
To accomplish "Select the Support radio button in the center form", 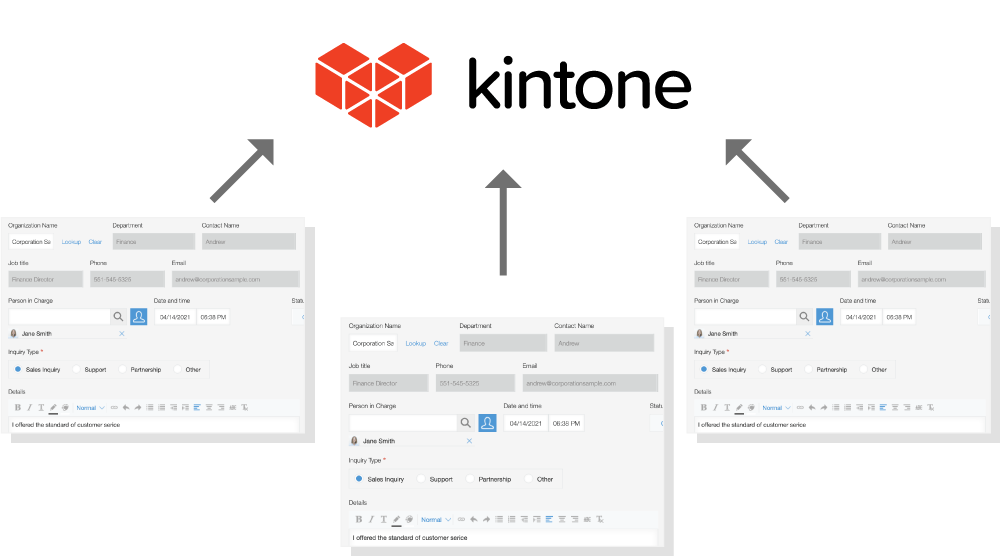I will point(423,479).
